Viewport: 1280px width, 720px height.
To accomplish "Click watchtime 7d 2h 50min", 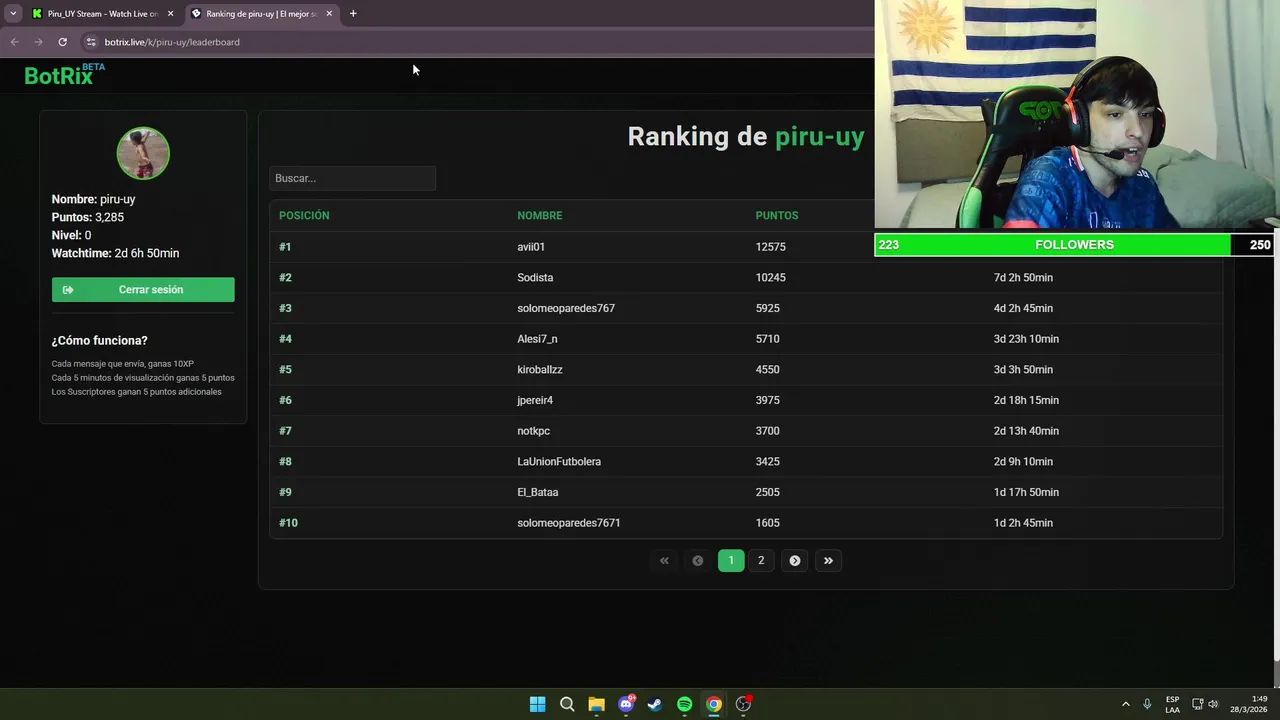I will click(1023, 278).
